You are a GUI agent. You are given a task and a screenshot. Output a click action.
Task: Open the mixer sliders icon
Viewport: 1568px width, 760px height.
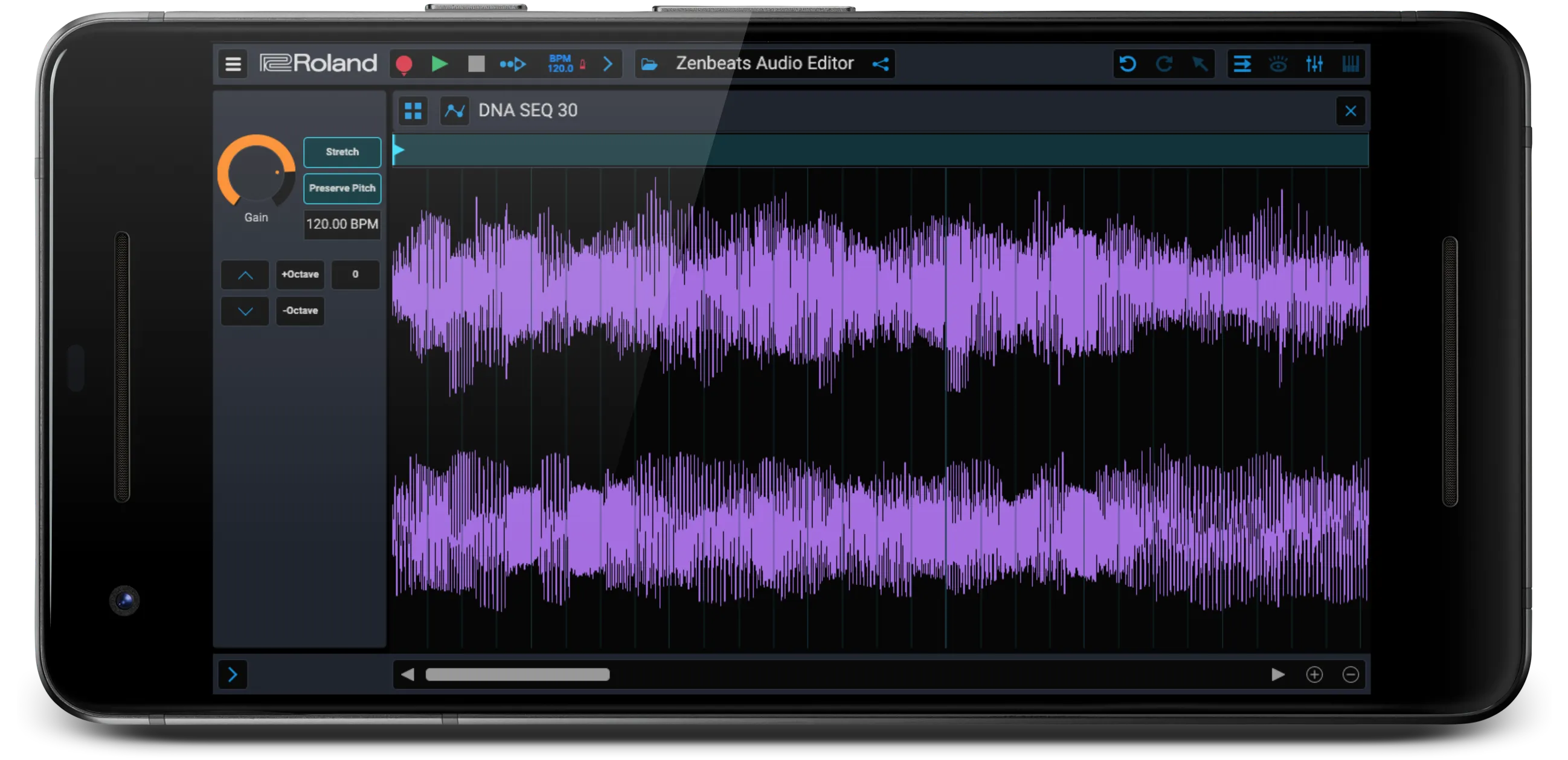[x=1314, y=64]
